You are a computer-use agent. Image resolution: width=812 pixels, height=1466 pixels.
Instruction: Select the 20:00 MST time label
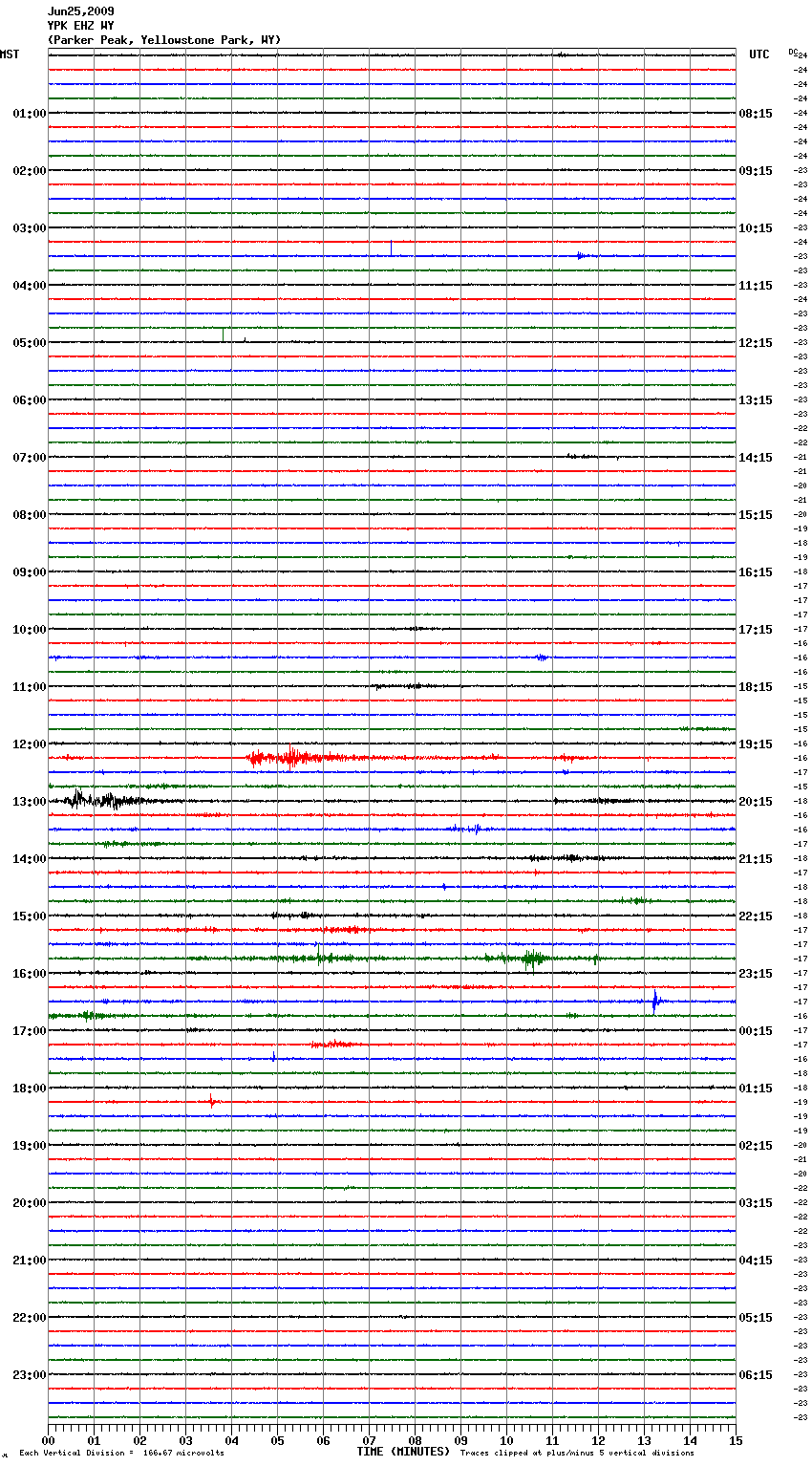(30, 1203)
